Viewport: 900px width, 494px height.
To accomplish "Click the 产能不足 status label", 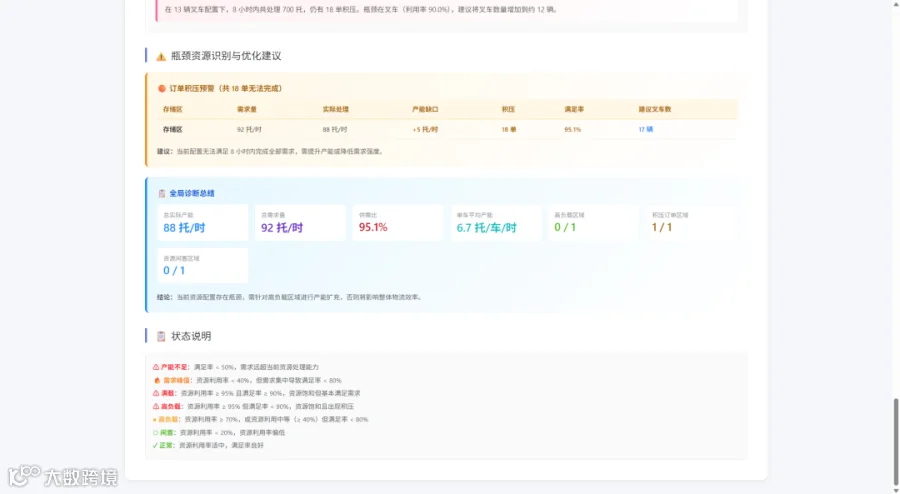I will (174, 367).
